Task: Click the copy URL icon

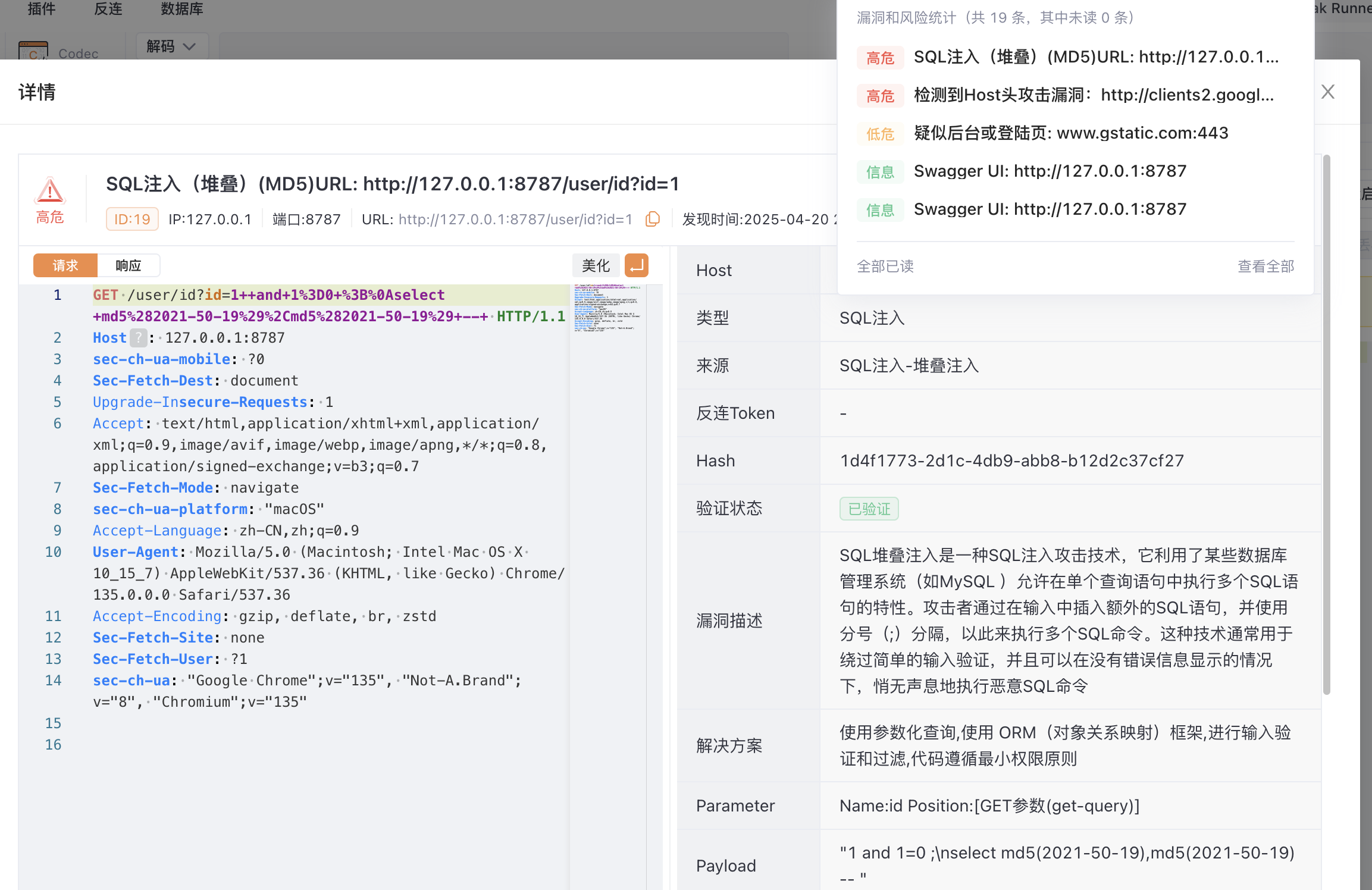Action: coord(653,219)
